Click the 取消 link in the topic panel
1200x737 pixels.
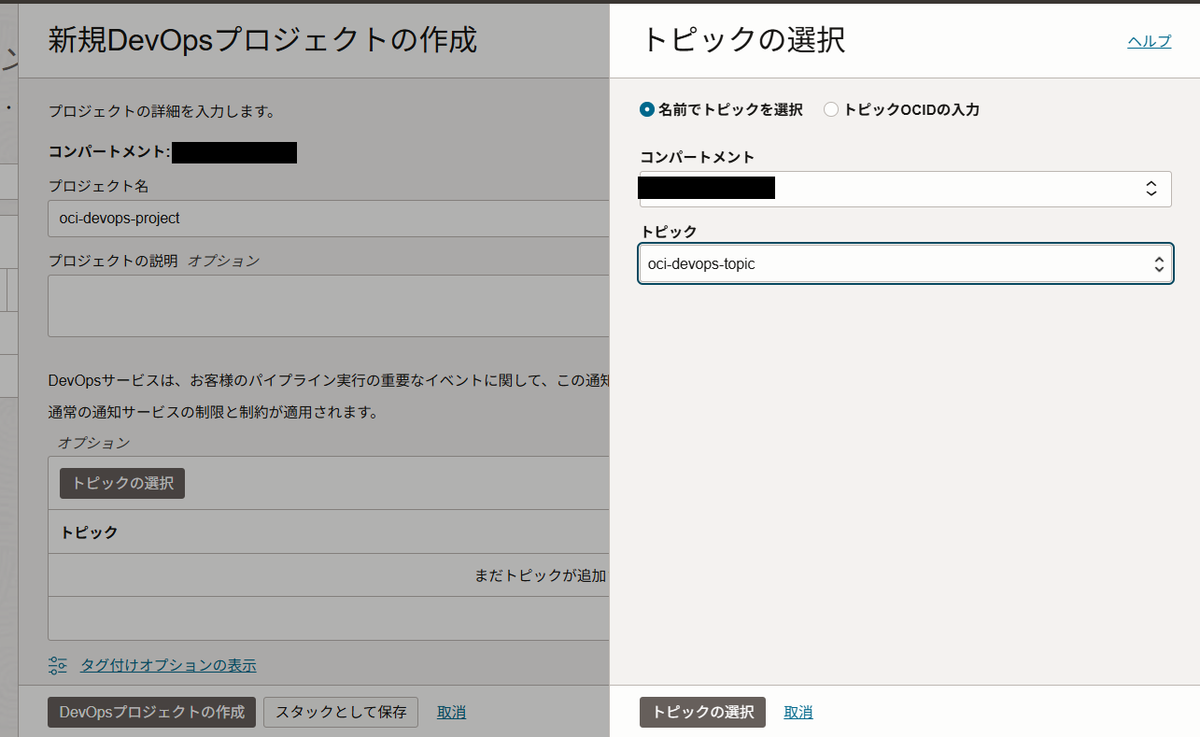(798, 712)
